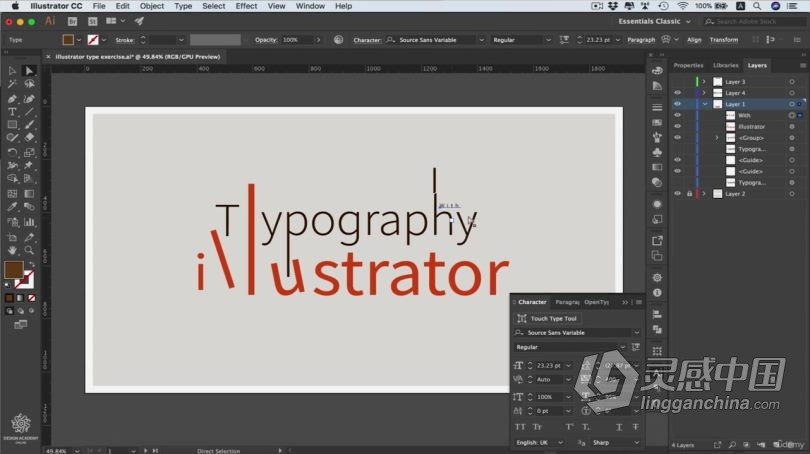Image resolution: width=810 pixels, height=454 pixels.
Task: Click fill color swatch in control bar
Action: [68, 40]
